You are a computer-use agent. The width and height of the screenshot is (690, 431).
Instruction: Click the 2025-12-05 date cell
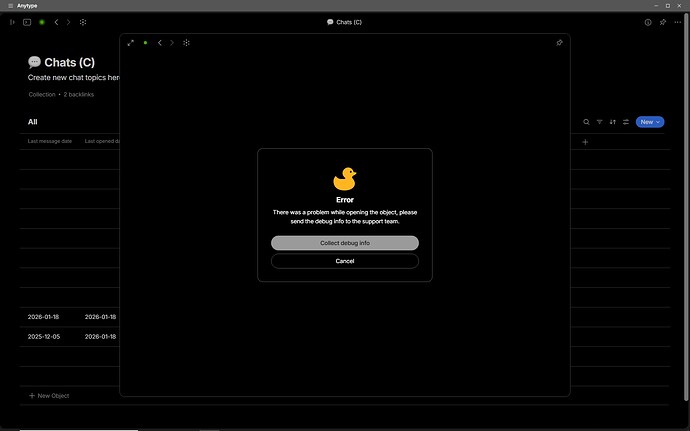[44, 336]
